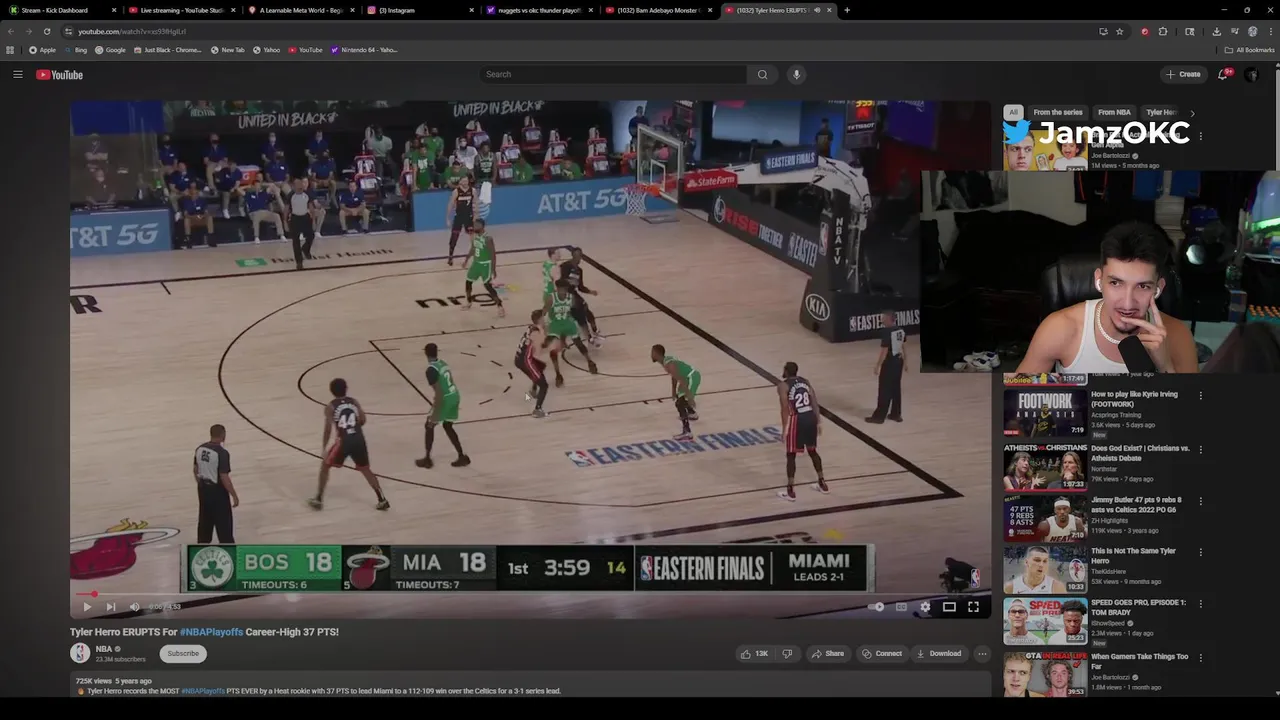The width and height of the screenshot is (1280, 720).
Task: Open browser downloads icon in toolbar
Action: click(1216, 31)
